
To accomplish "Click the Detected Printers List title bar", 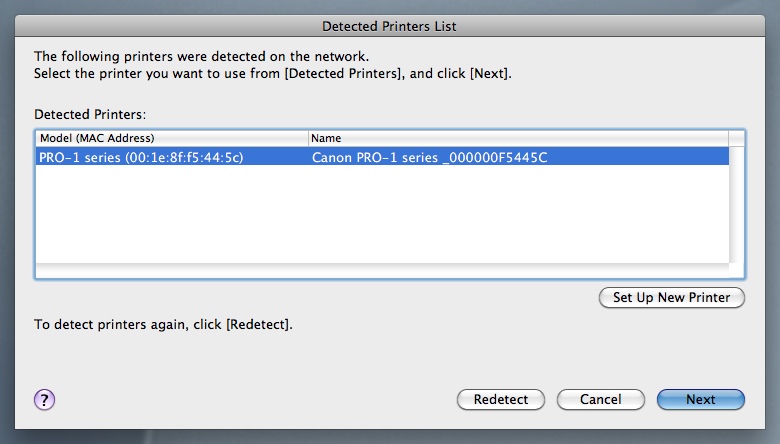I will pos(389,25).
